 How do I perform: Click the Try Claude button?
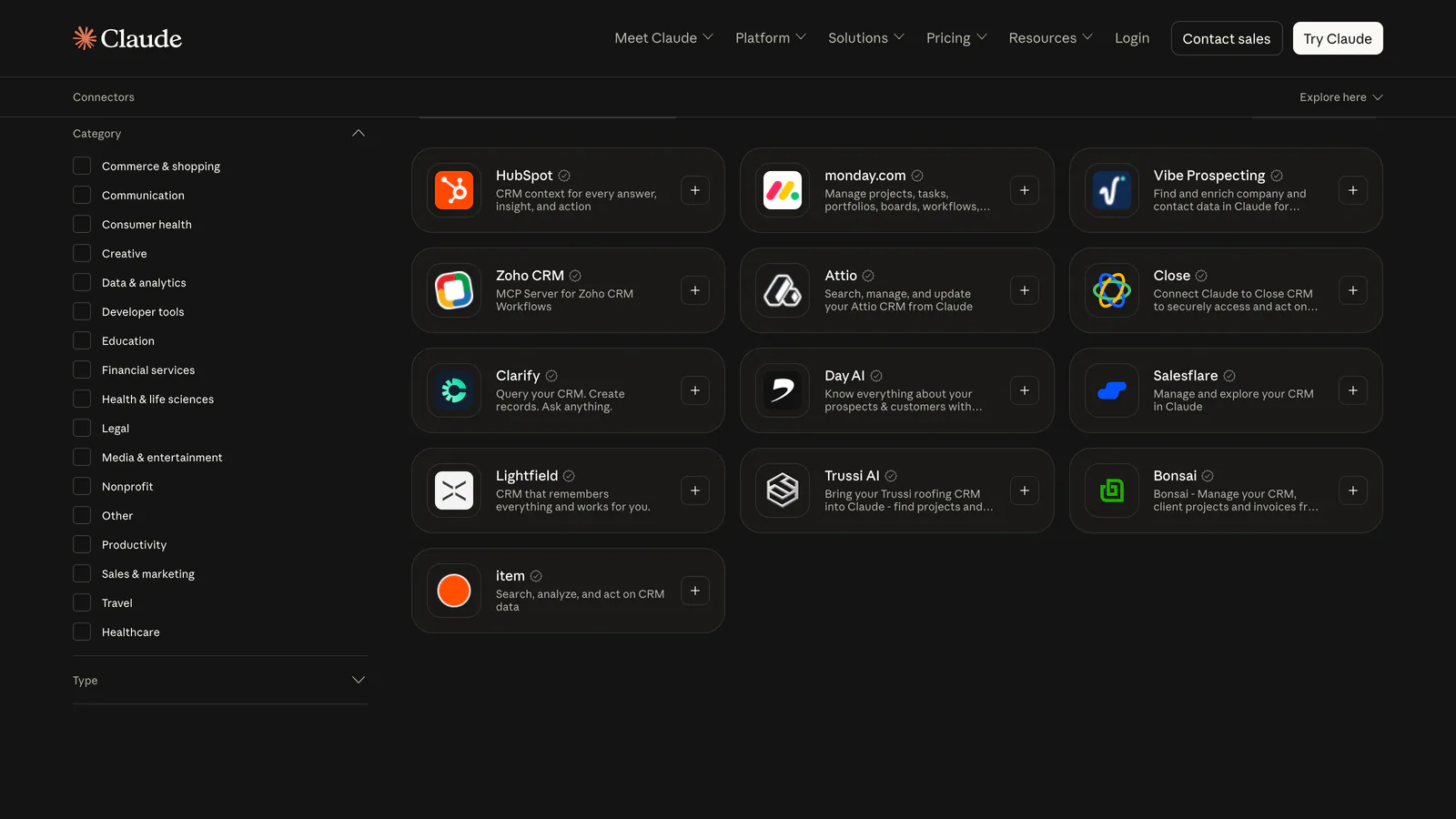click(x=1338, y=38)
